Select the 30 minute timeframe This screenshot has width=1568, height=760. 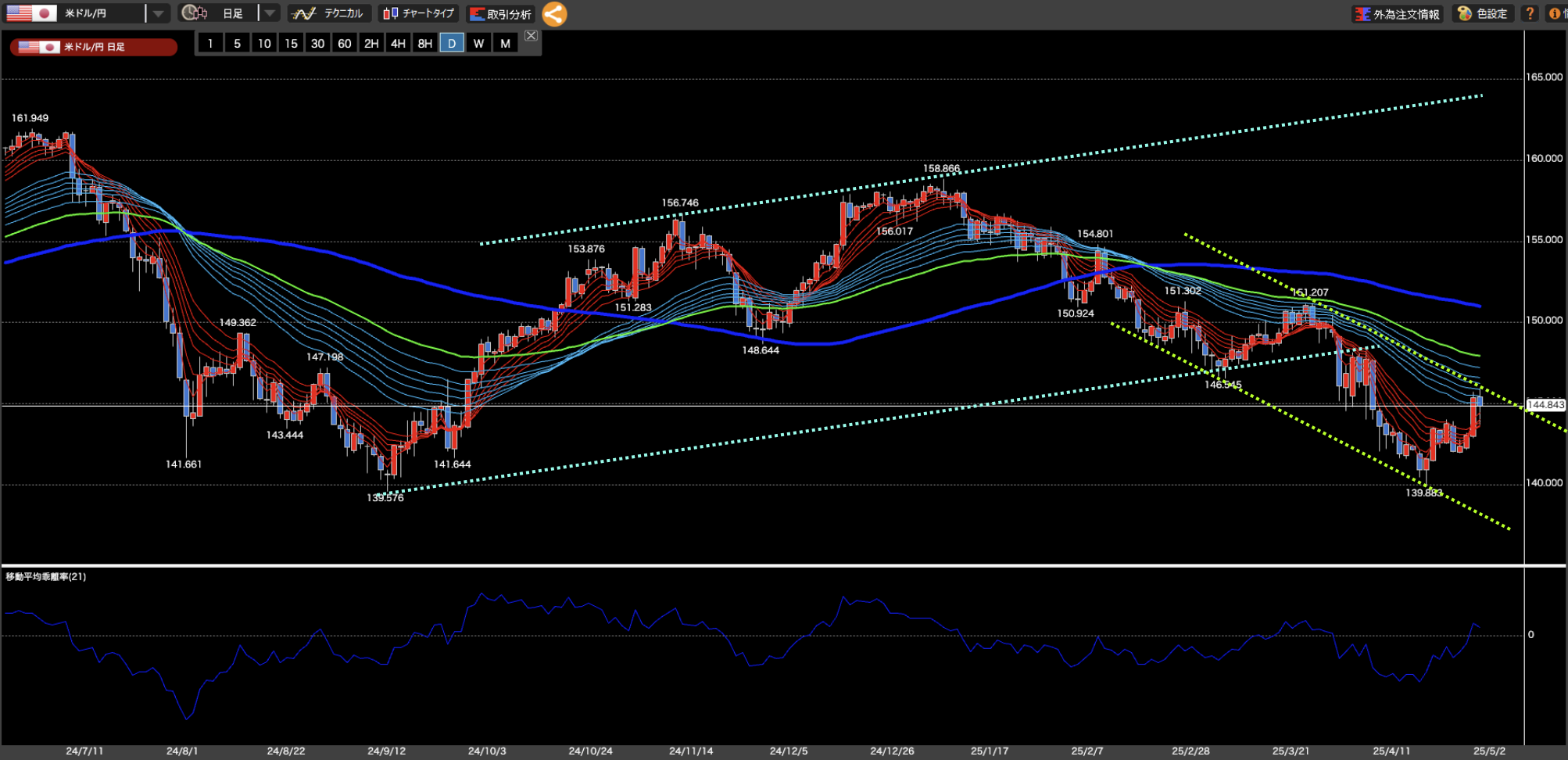317,43
